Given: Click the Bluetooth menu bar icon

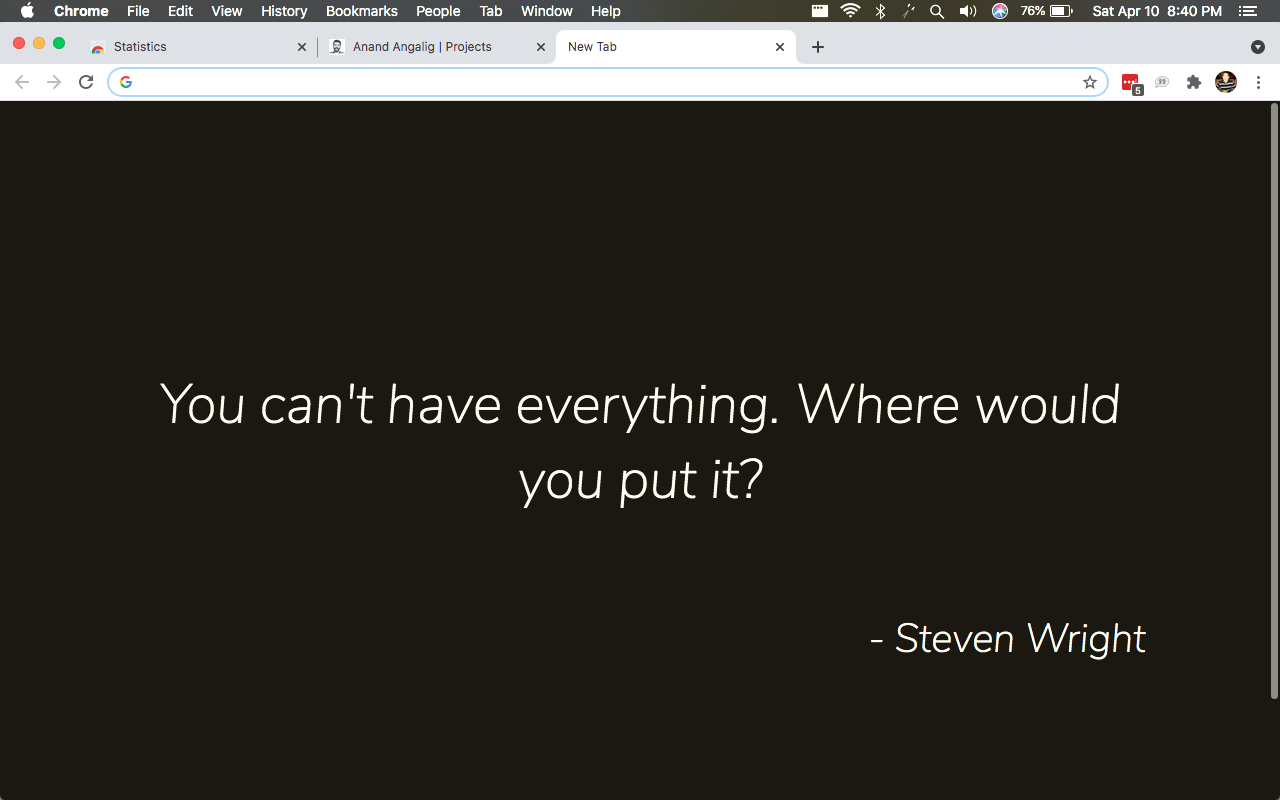Looking at the screenshot, I should tap(880, 11).
